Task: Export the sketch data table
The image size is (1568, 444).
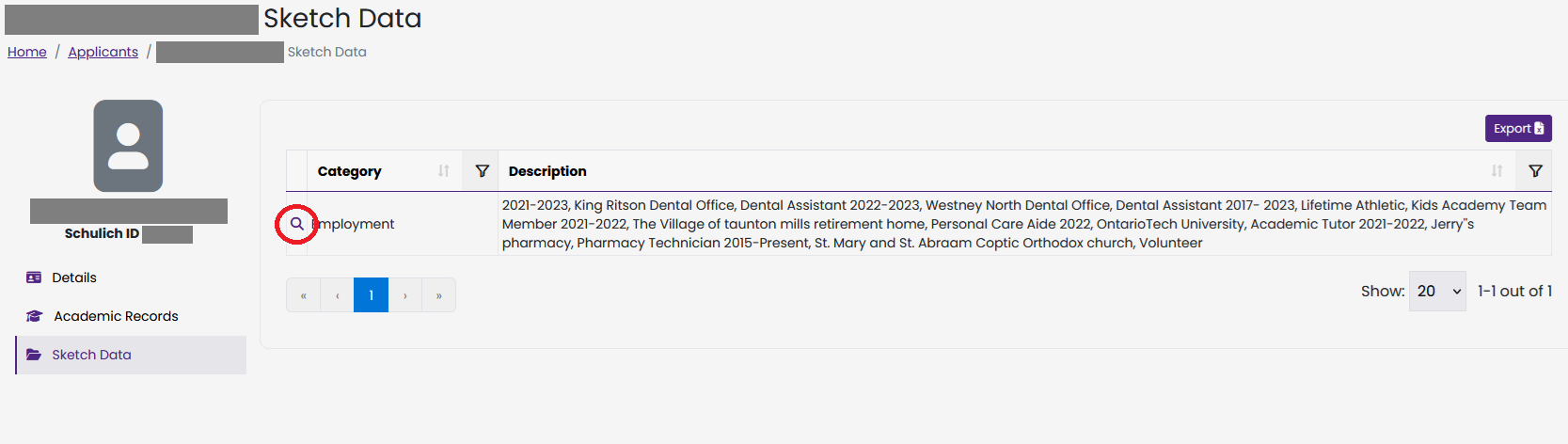Action: [x=1518, y=129]
